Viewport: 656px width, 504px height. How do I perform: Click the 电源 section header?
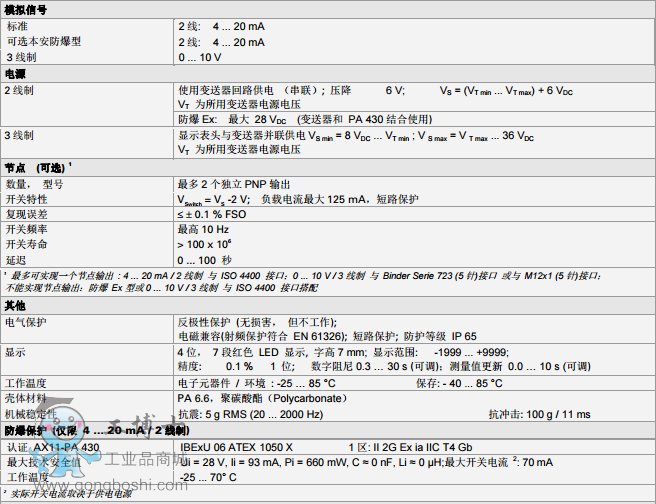click(15, 74)
